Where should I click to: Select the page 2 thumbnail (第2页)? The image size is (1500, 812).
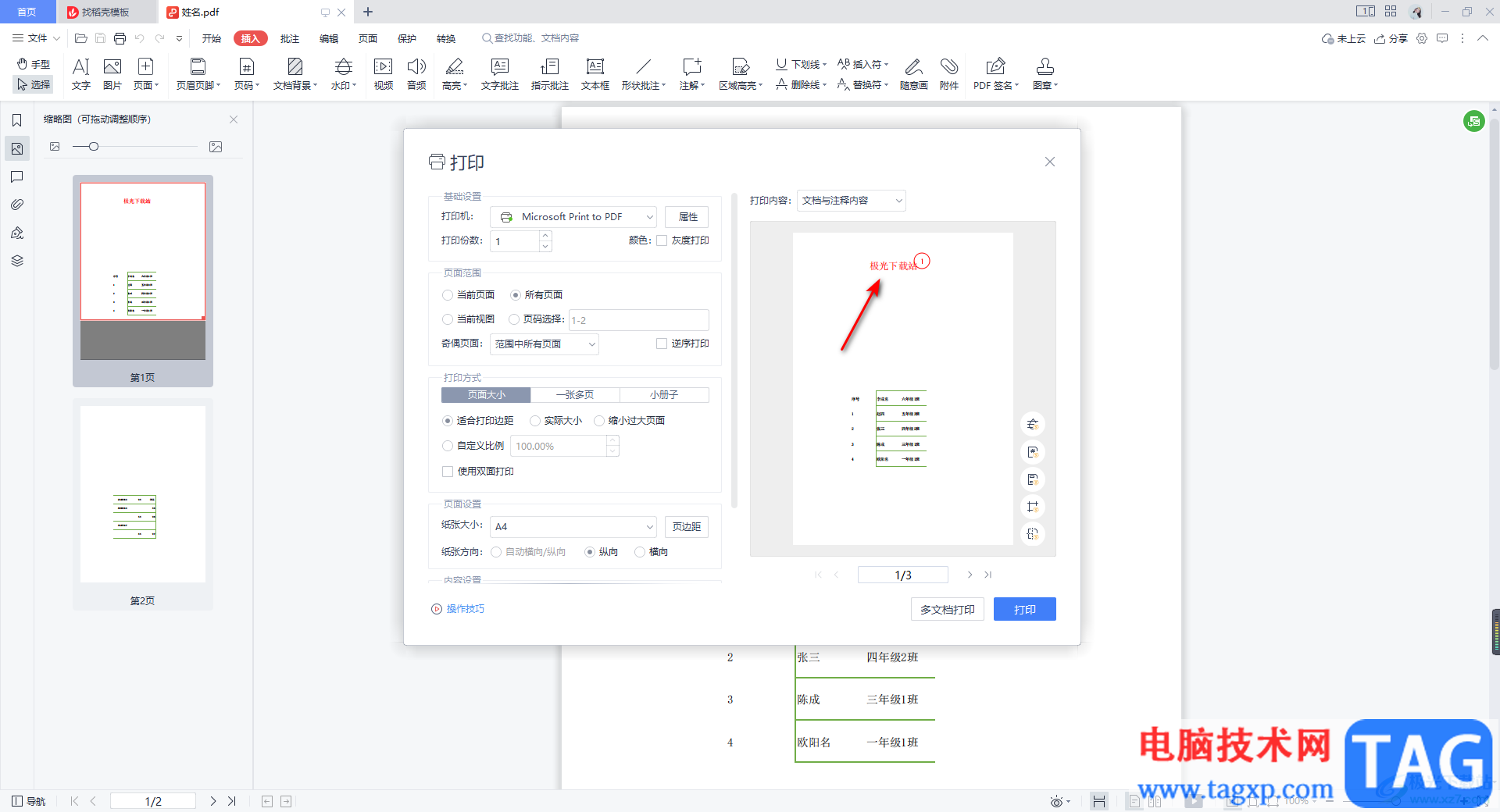[x=143, y=505]
